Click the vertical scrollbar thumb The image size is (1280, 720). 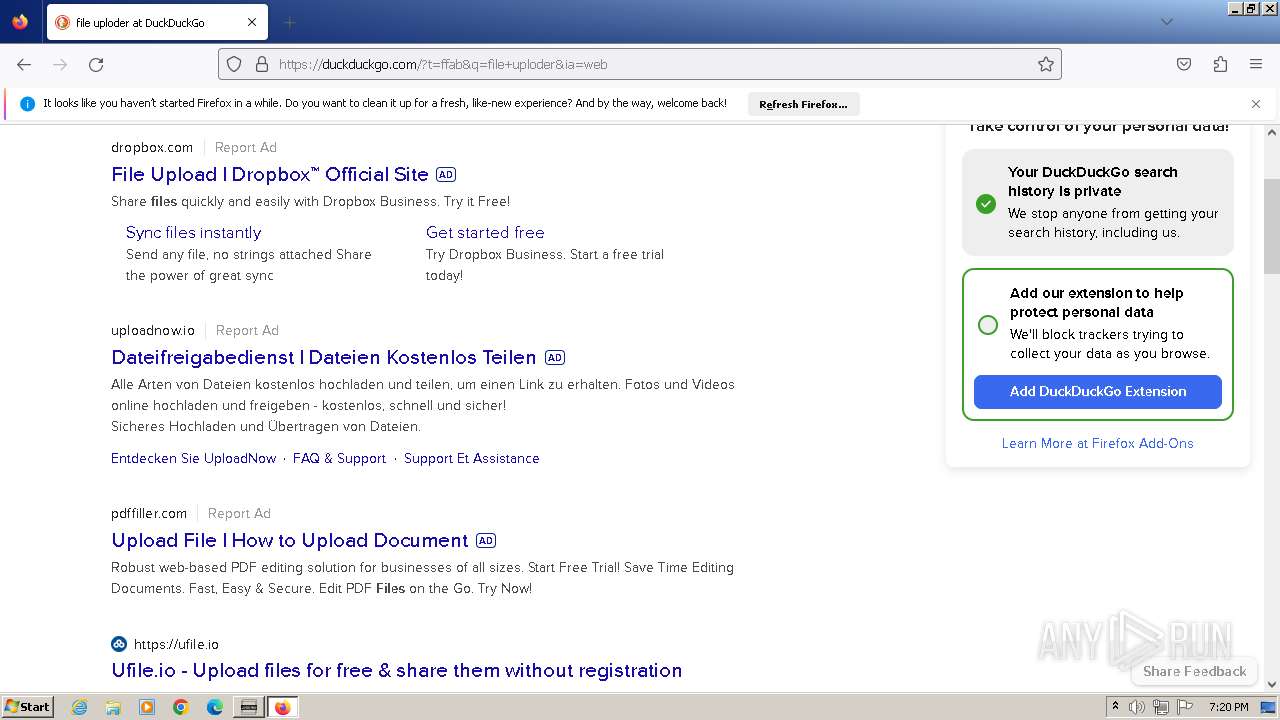[1272, 226]
